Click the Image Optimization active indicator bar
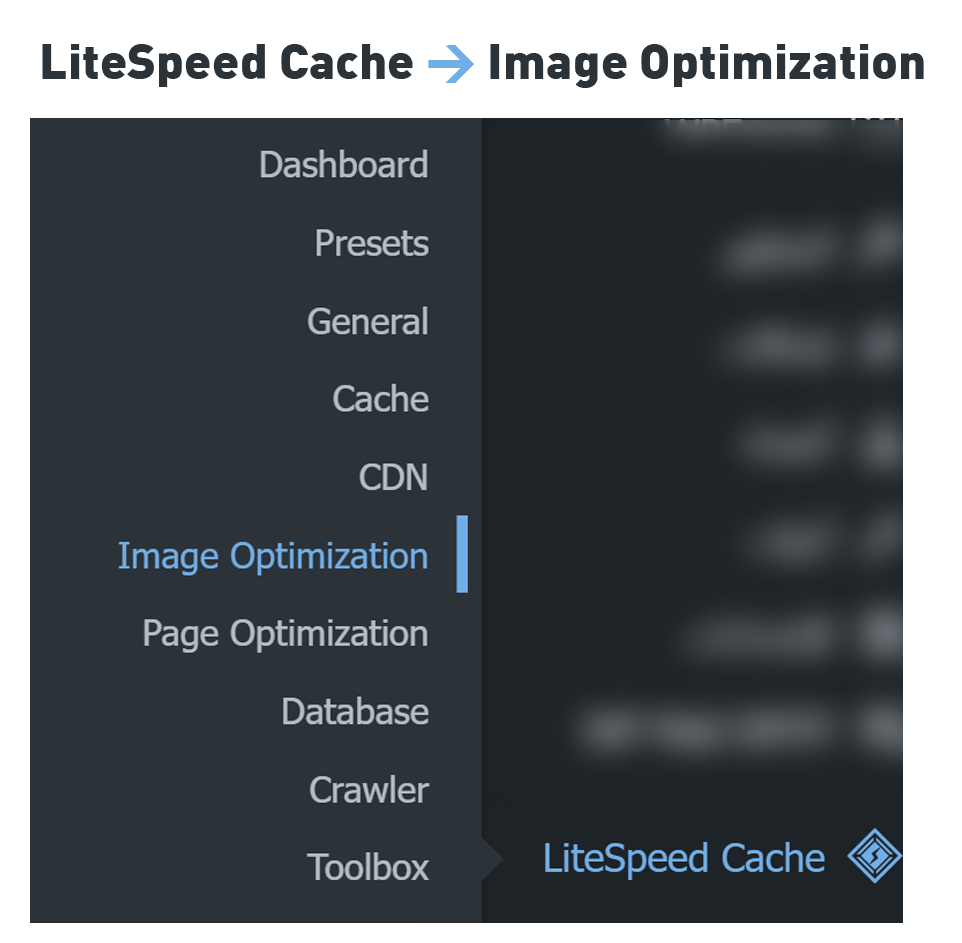This screenshot has height=943, width=962. tap(464, 552)
